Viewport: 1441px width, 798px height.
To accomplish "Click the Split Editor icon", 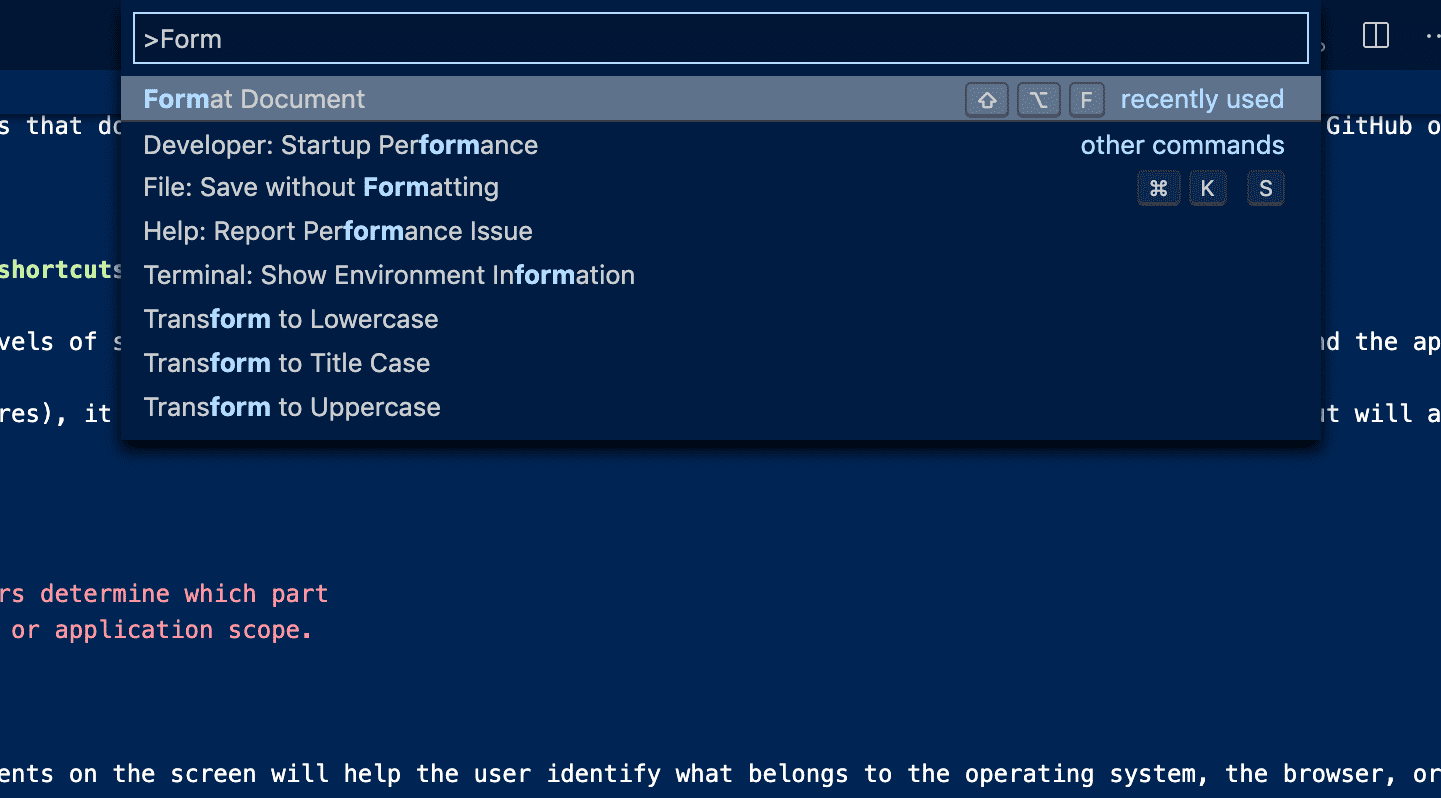I will [x=1376, y=36].
